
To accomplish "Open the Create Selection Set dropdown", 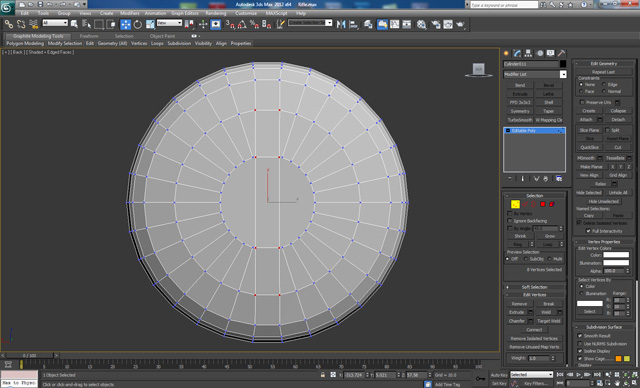I will coord(310,22).
